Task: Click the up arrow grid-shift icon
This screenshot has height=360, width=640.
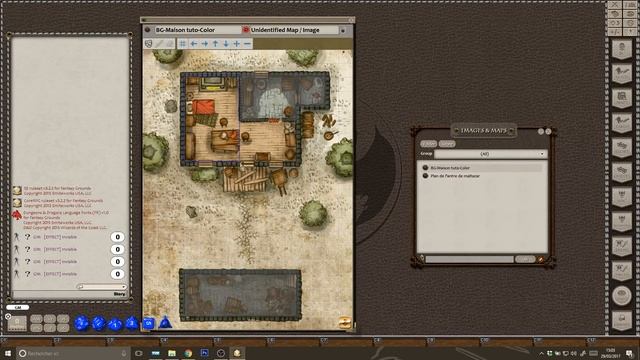Action: pos(215,44)
